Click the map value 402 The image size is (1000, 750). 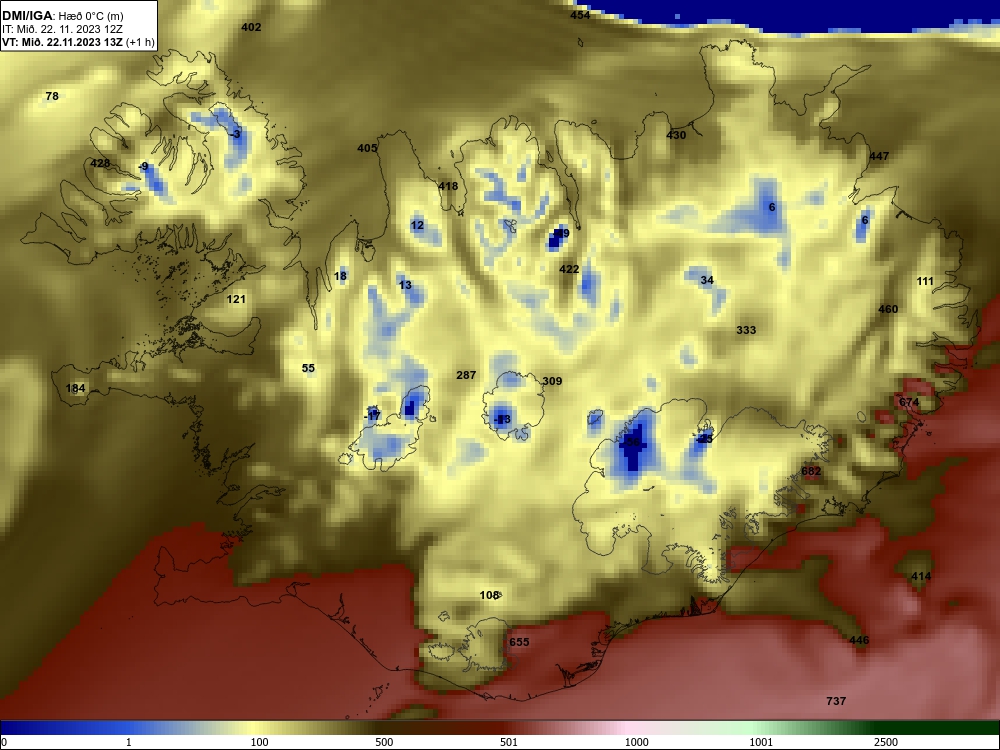251,27
